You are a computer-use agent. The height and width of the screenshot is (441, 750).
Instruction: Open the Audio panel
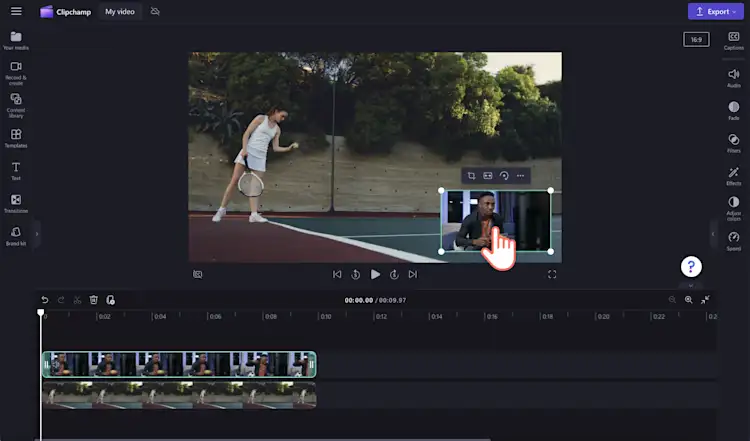click(x=733, y=78)
